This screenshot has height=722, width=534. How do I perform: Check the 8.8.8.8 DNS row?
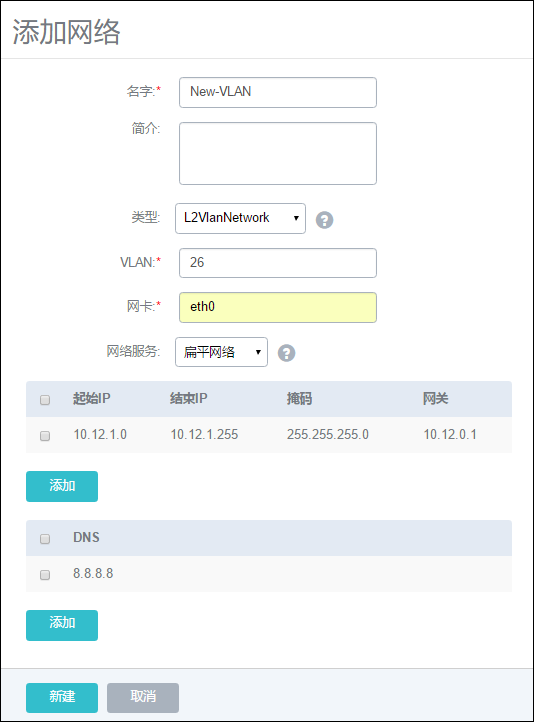(45, 574)
